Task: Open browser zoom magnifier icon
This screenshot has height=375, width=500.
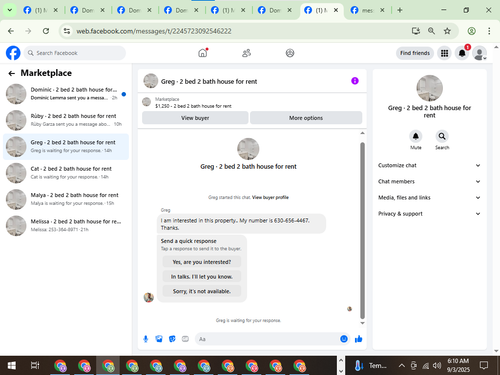Action: click(431, 31)
